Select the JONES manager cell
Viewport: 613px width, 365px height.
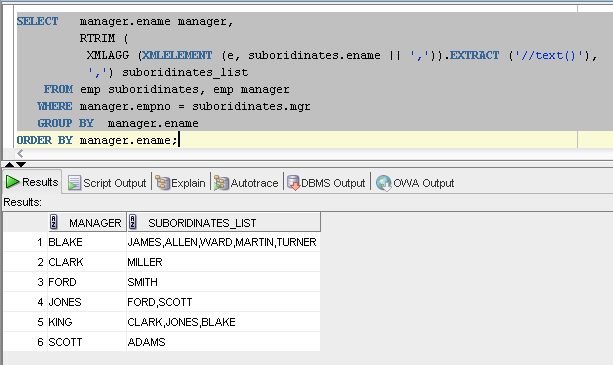(87, 302)
